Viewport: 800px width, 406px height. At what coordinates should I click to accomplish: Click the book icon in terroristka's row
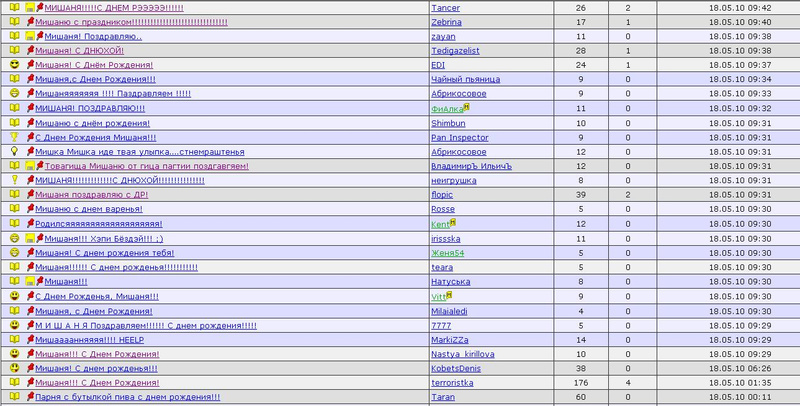(x=15, y=382)
